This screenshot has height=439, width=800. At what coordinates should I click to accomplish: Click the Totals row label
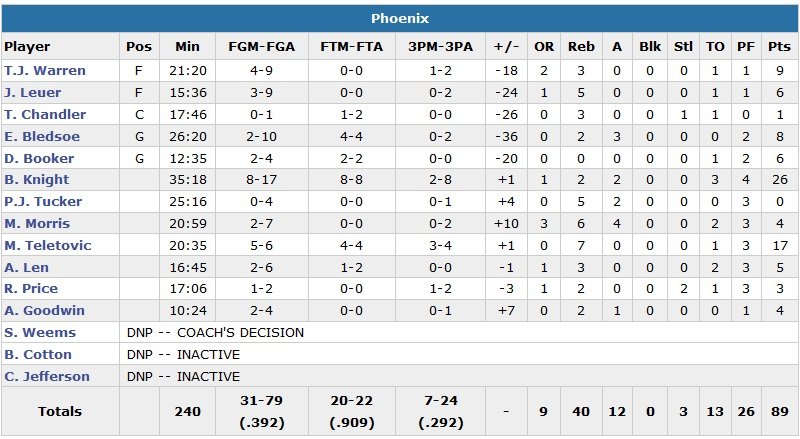click(60, 411)
